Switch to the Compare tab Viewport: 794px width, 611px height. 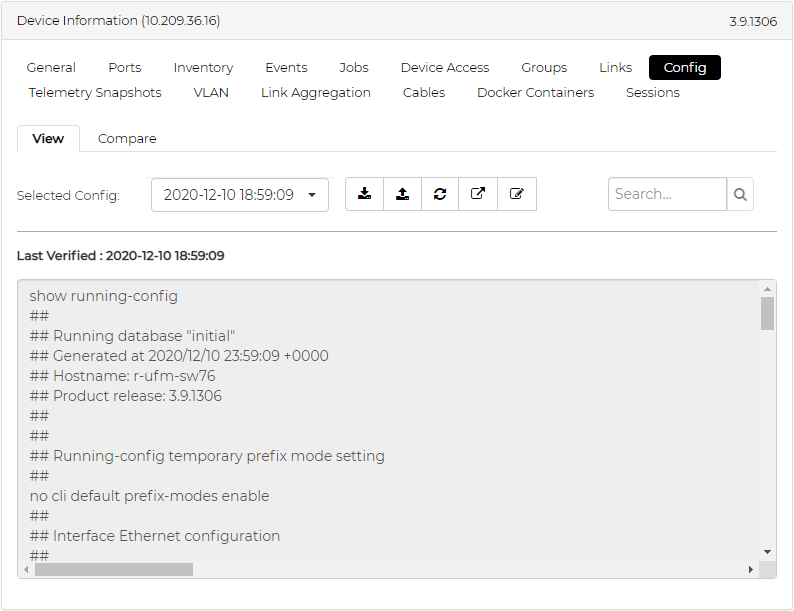(x=127, y=139)
